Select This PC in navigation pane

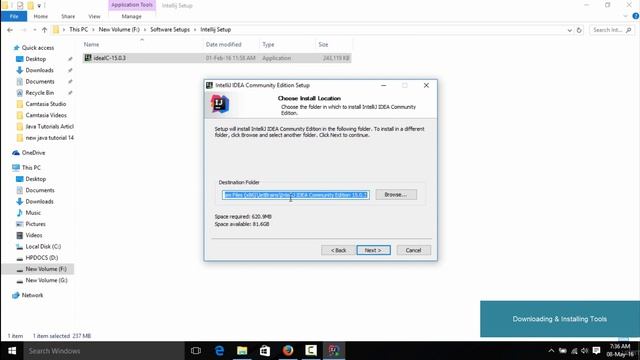pyautogui.click(x=31, y=168)
